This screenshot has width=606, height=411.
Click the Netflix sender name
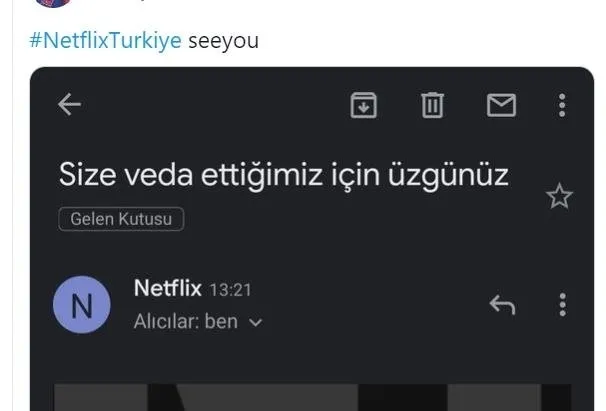pyautogui.click(x=167, y=289)
